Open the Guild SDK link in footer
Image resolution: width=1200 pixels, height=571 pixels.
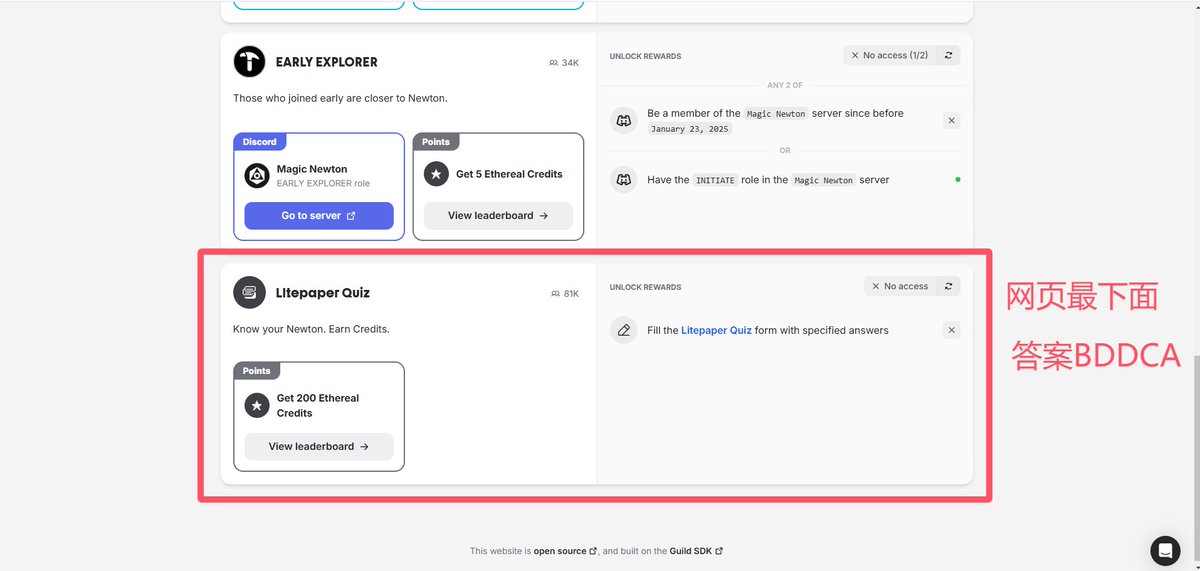pyautogui.click(x=695, y=551)
